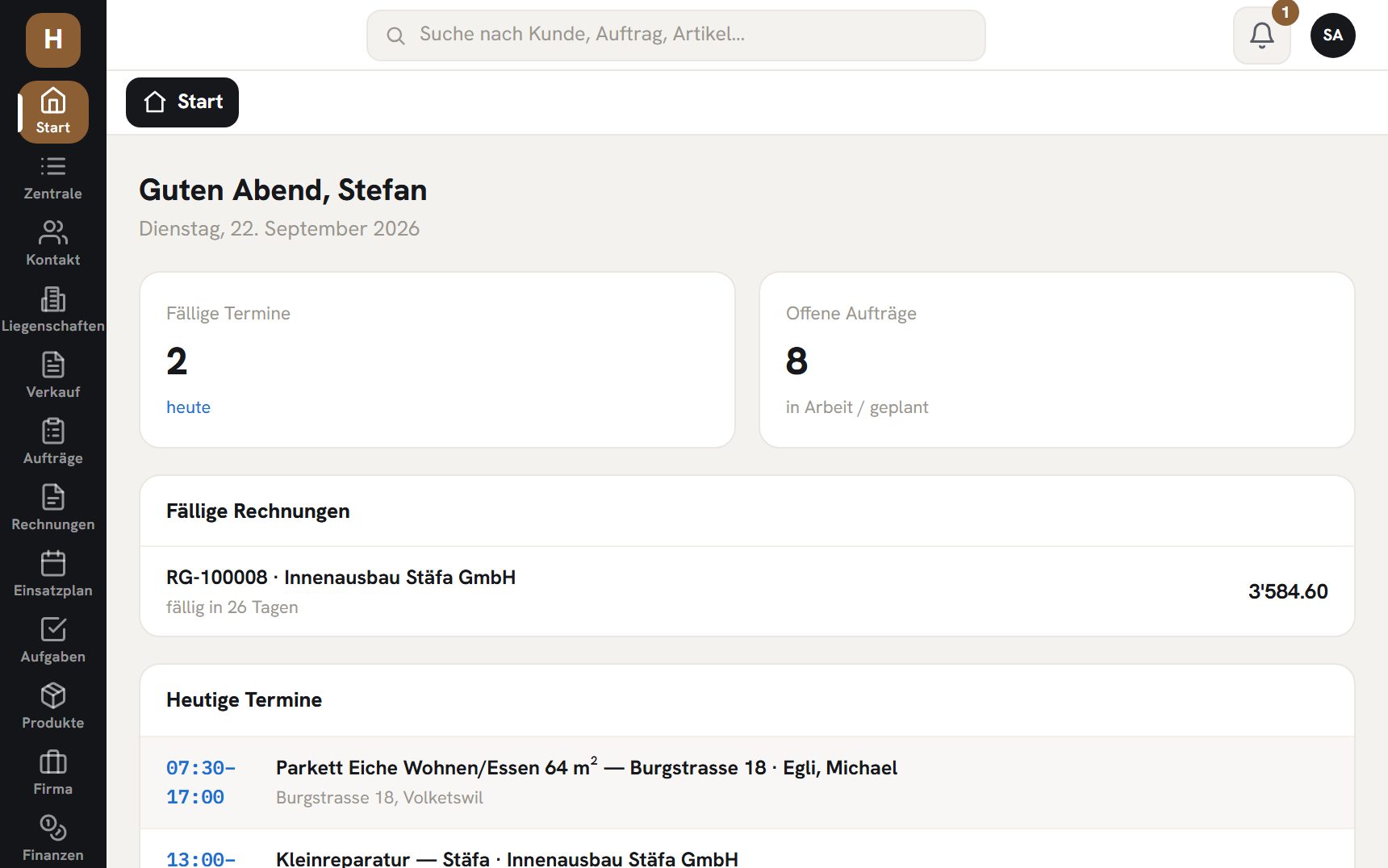Open SA user avatar menu
Image resolution: width=1388 pixels, height=868 pixels.
pyautogui.click(x=1333, y=35)
